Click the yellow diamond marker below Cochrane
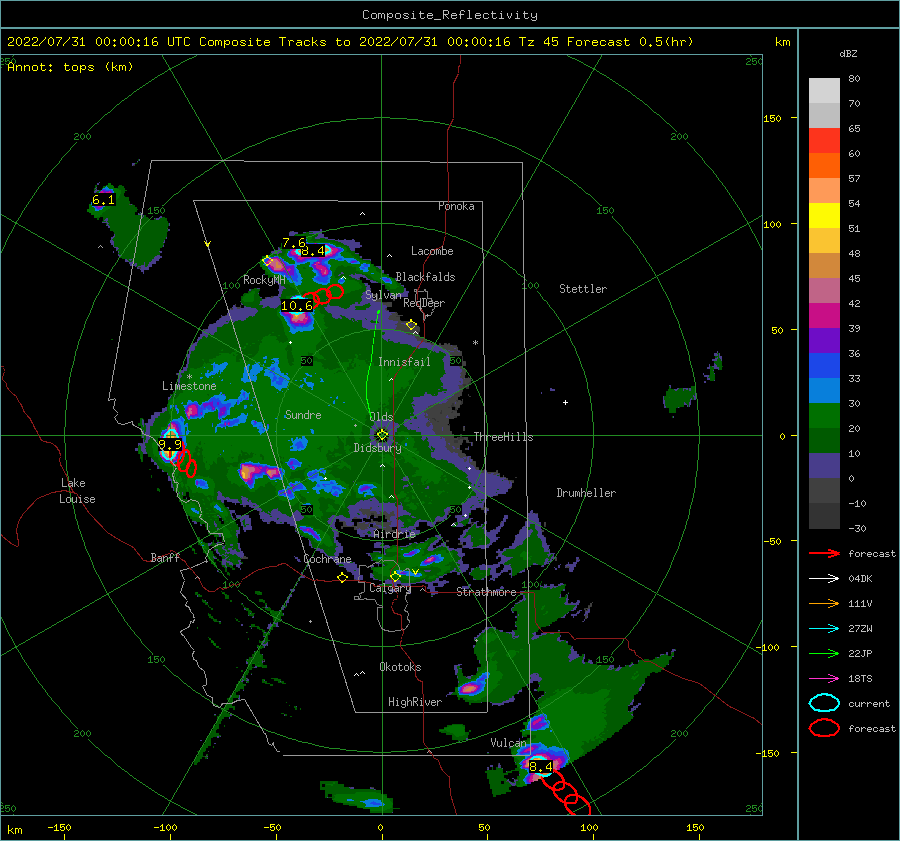900x841 pixels. tap(343, 578)
